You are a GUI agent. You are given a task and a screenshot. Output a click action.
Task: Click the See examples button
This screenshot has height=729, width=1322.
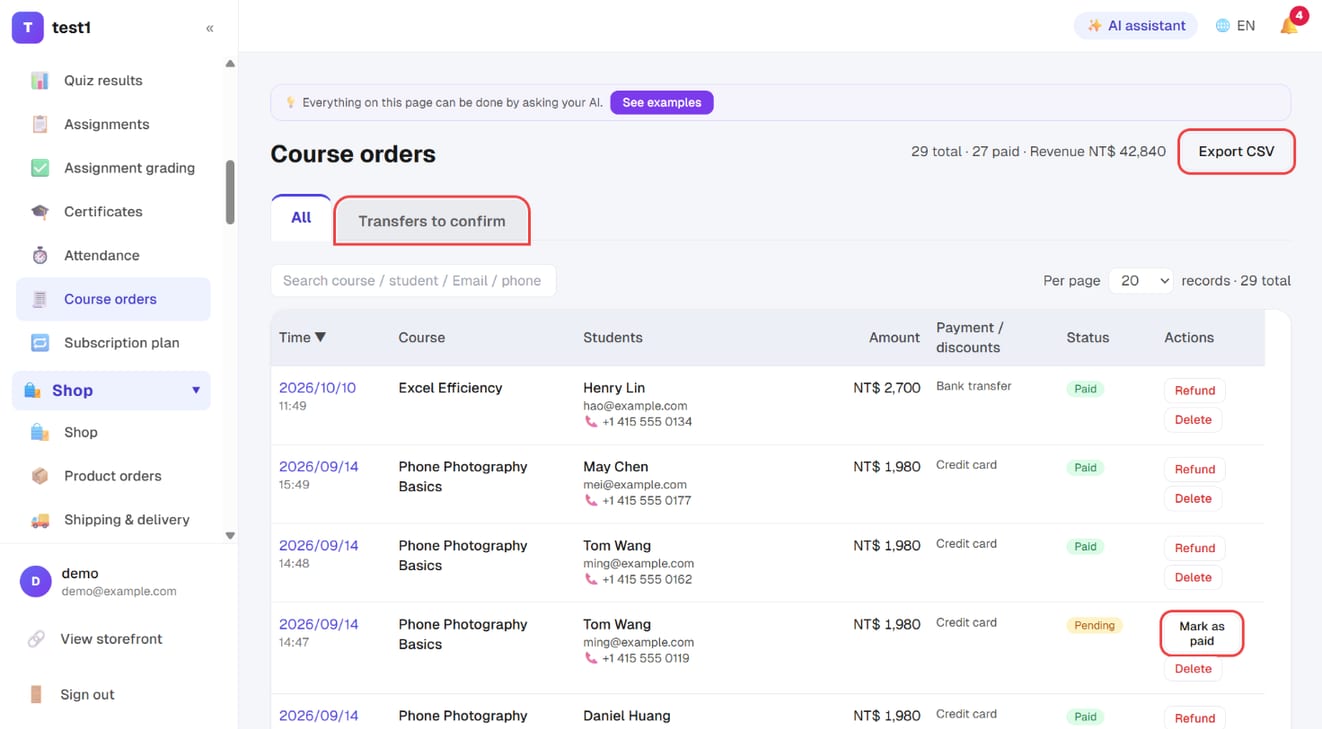coord(662,102)
